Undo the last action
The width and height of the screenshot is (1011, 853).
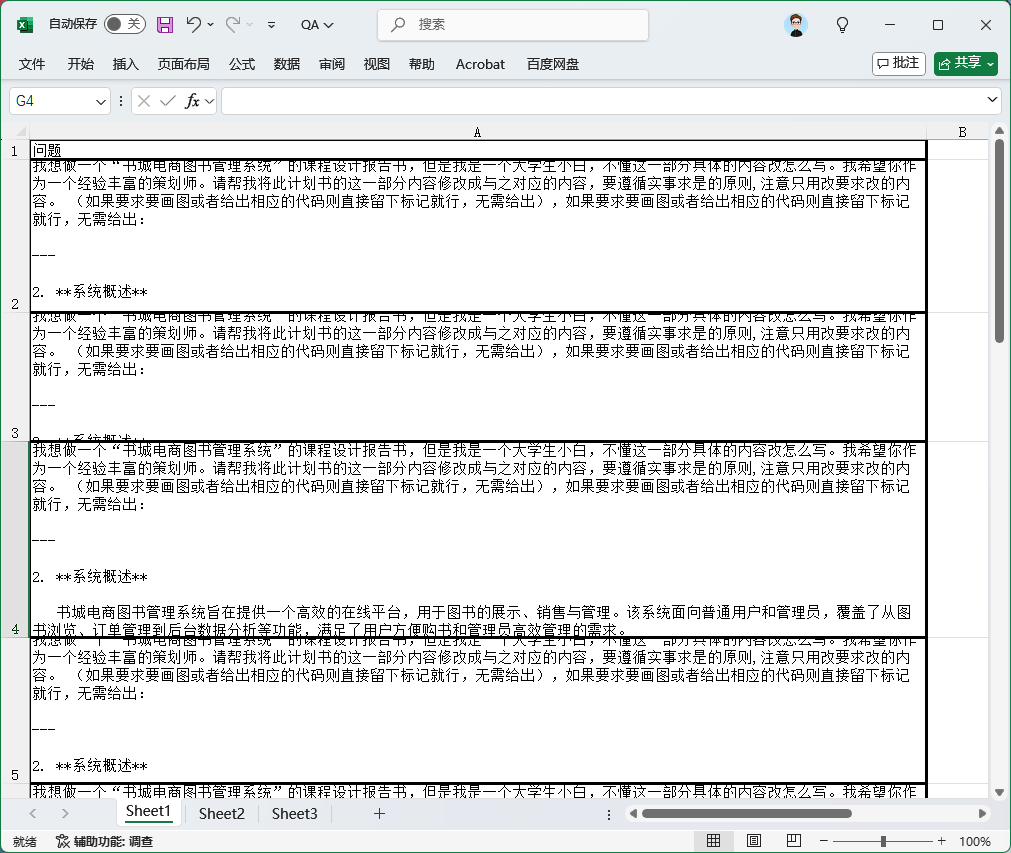[193, 25]
